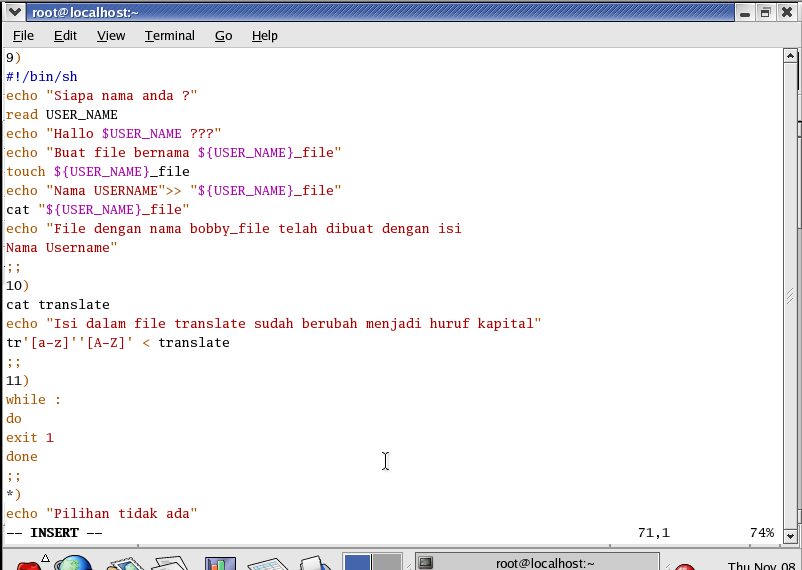Open the Edit menu
Screen dimensions: 802x570
(65, 36)
